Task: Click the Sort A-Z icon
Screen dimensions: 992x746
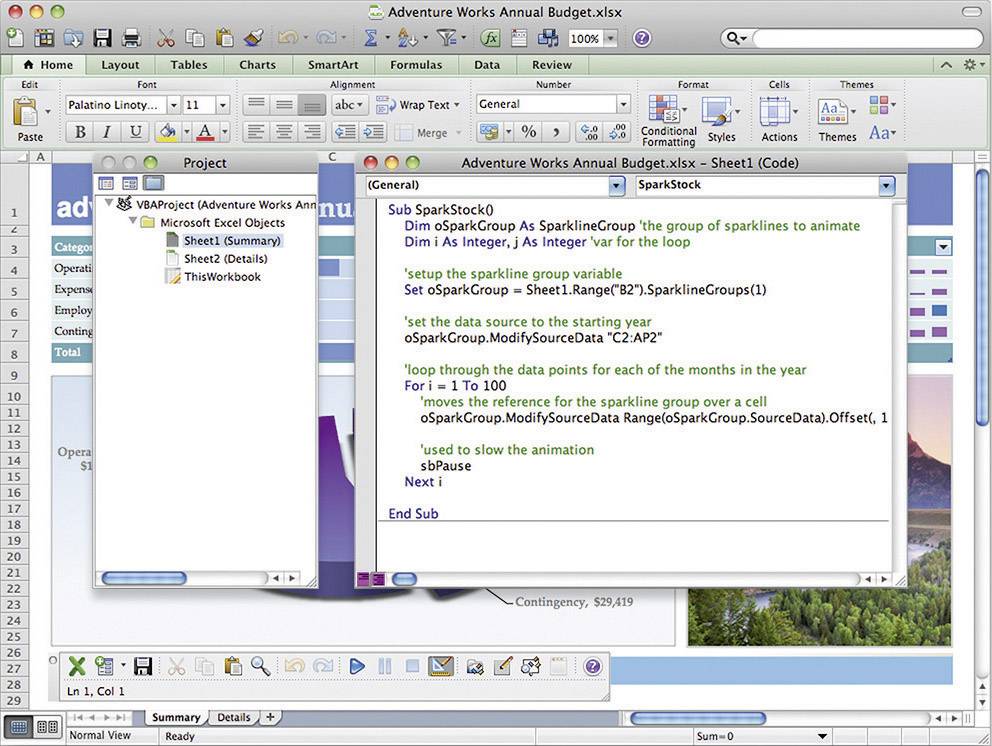Action: (407, 39)
